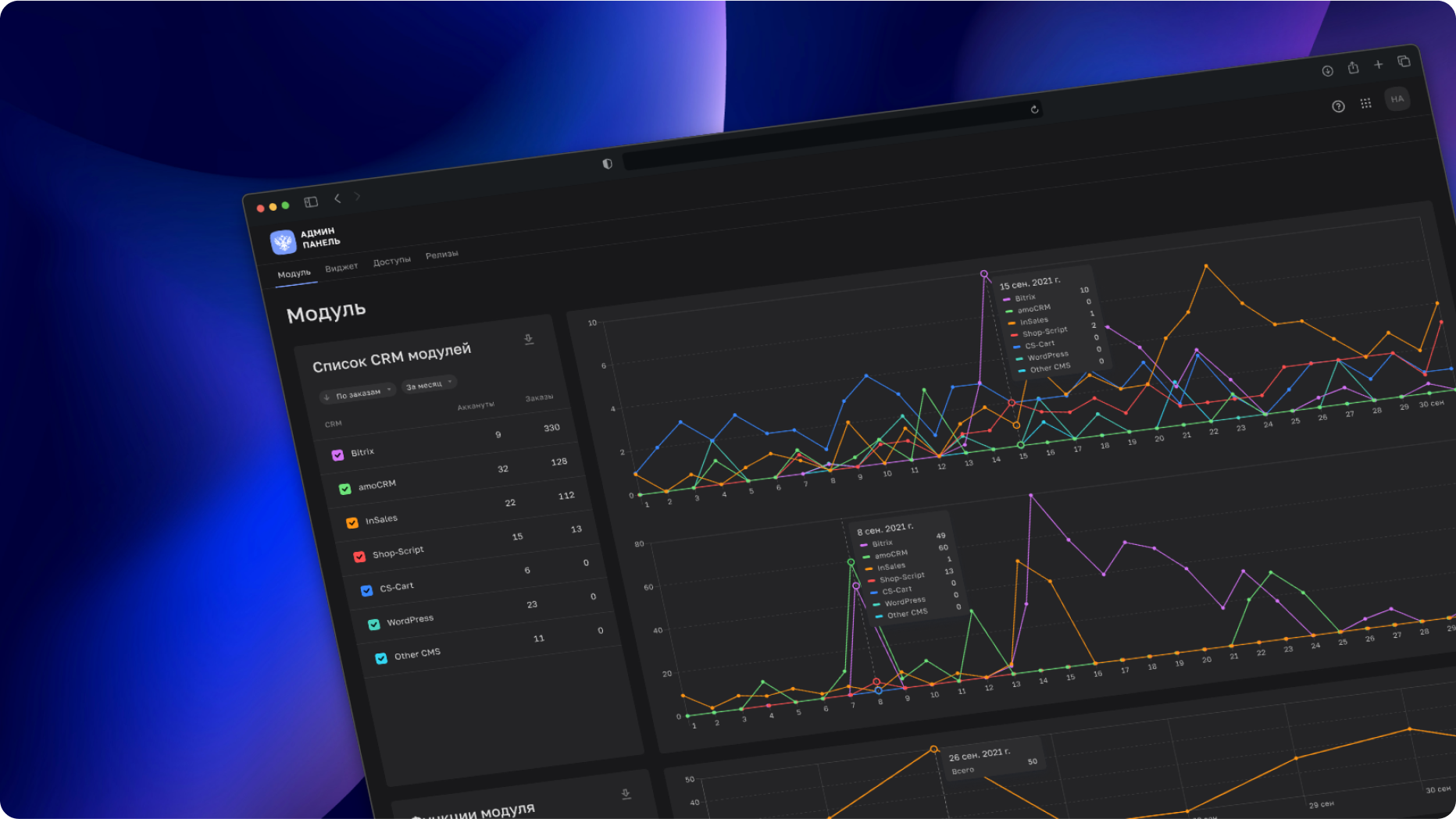Disable the WordPress checkbox
1456x819 pixels.
coord(374,625)
